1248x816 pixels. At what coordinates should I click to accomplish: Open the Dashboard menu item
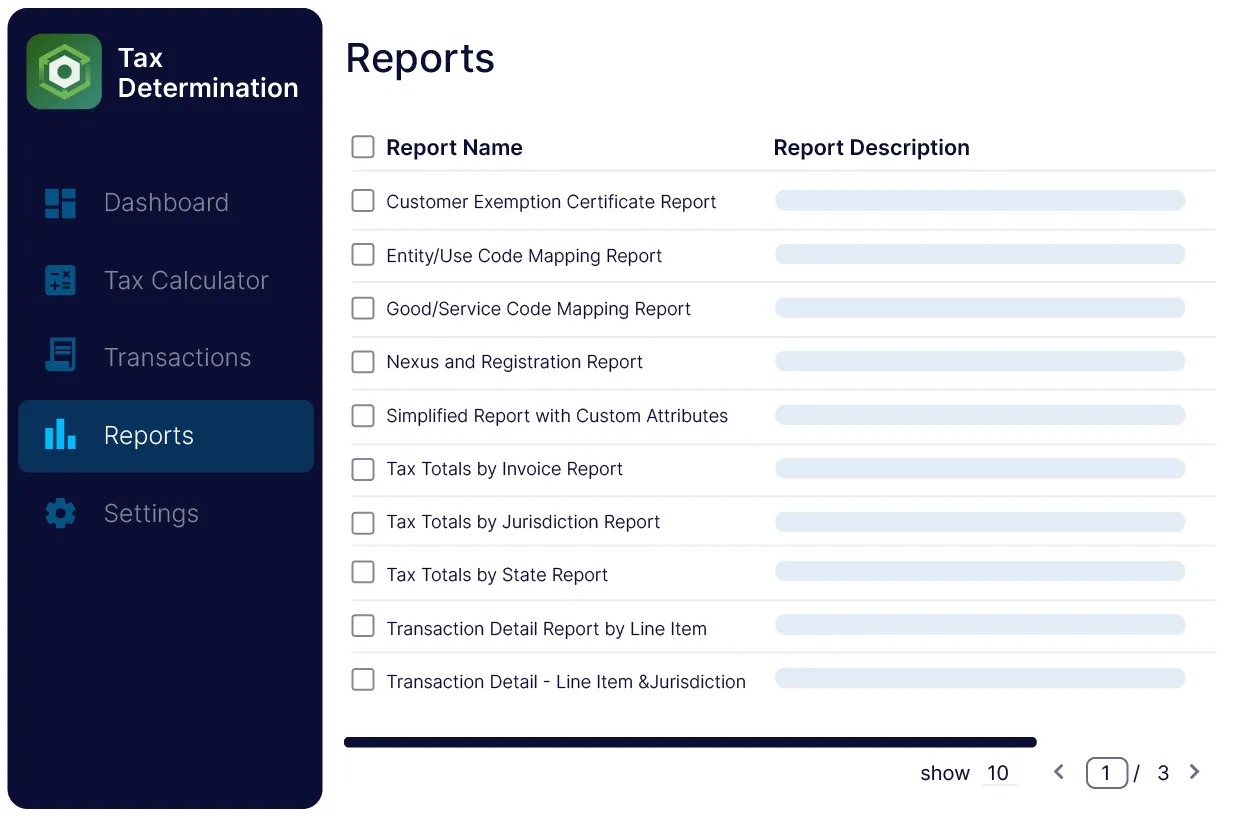pos(166,203)
